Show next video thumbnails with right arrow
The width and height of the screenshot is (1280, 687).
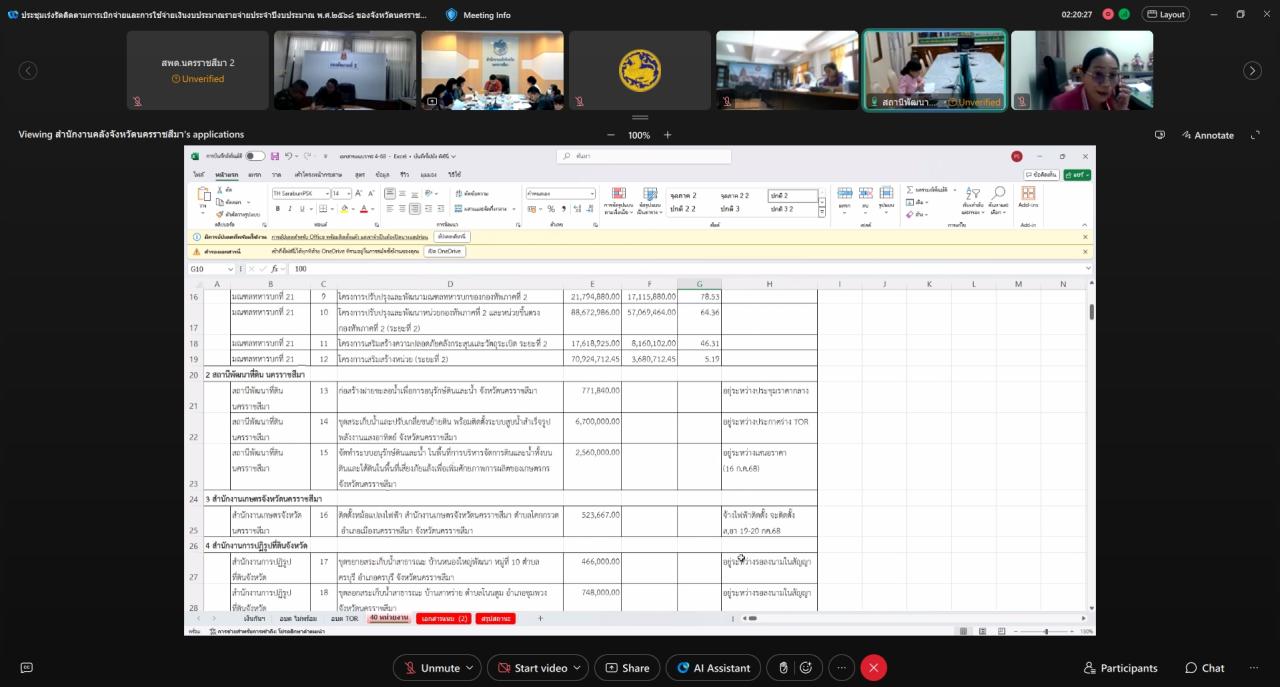point(1252,70)
